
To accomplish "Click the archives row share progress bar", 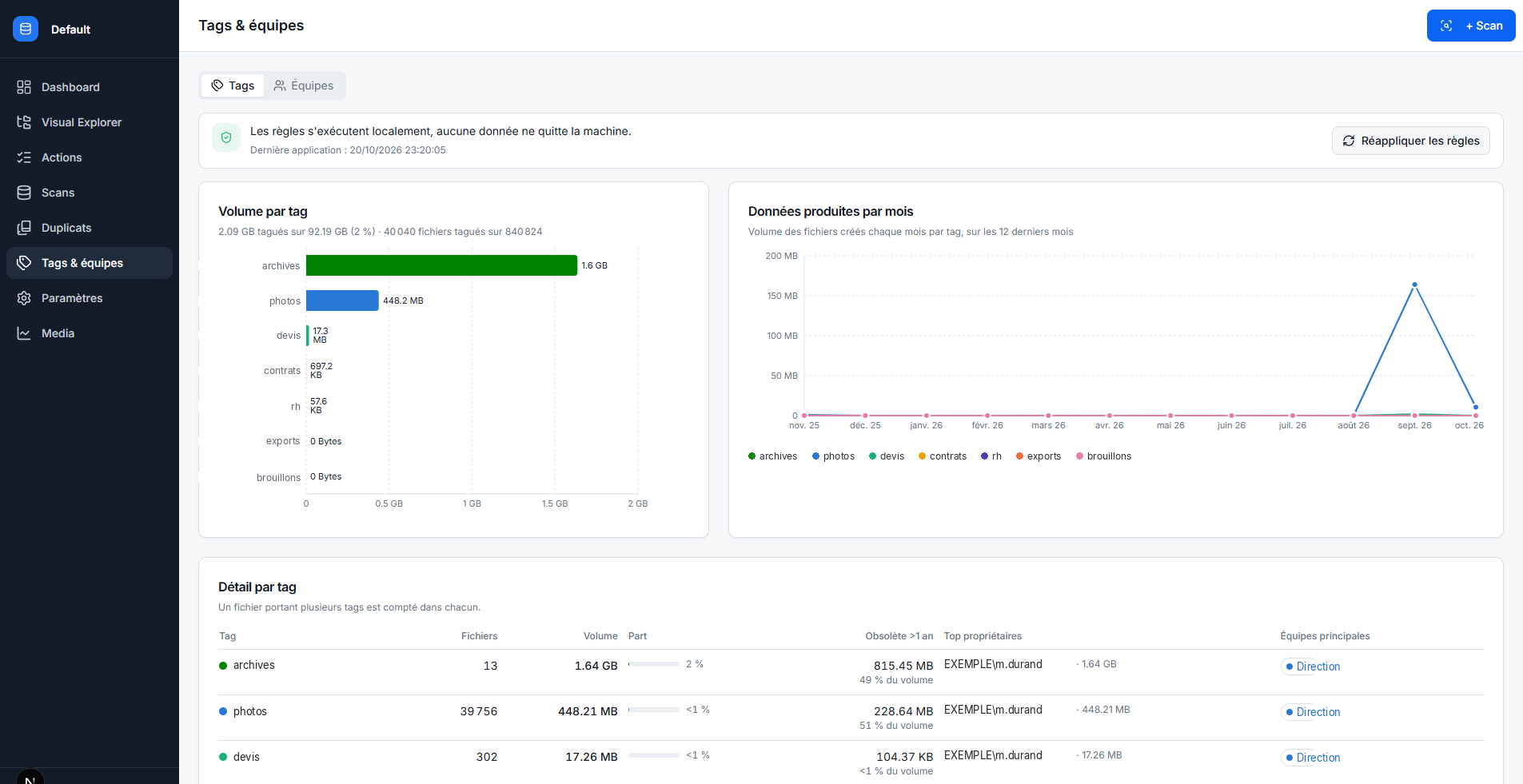I will (654, 664).
